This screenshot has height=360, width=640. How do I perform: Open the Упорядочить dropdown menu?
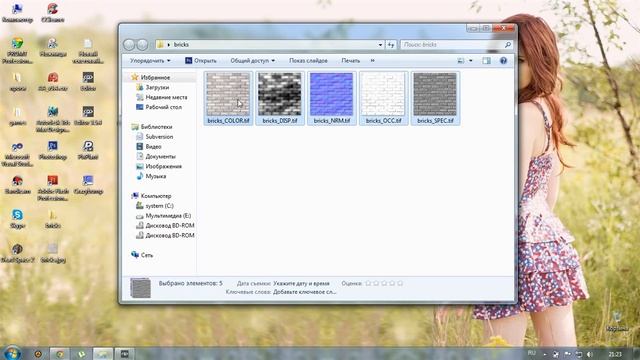[150, 60]
